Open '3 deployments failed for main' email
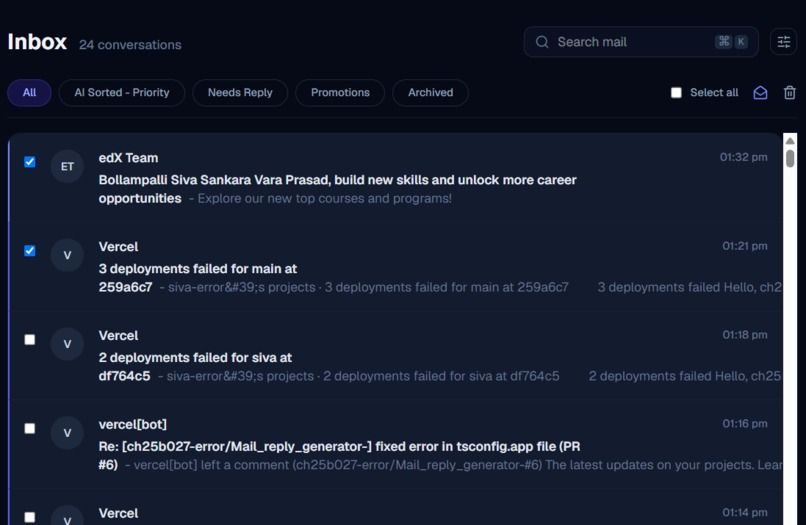Viewport: 806px width, 525px height. [396, 267]
